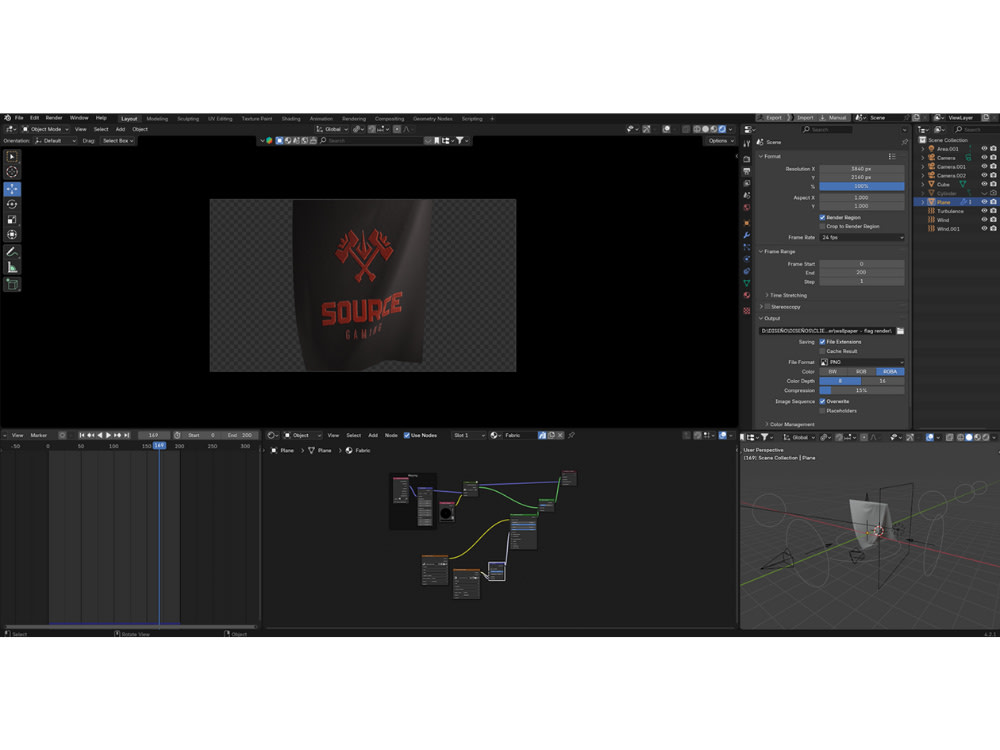Open the Particles properties tab icon
The height and width of the screenshot is (750, 1000).
pyautogui.click(x=747, y=247)
